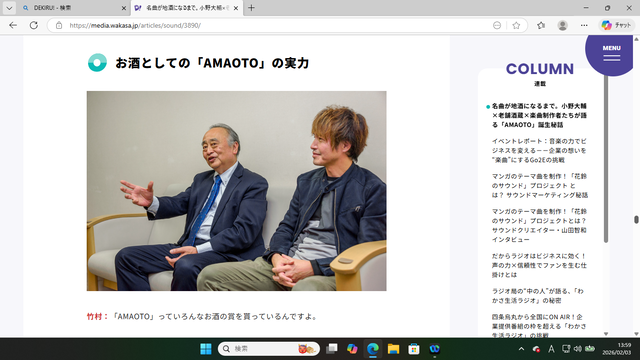
Task: View site information lock icon
Action: [59, 25]
